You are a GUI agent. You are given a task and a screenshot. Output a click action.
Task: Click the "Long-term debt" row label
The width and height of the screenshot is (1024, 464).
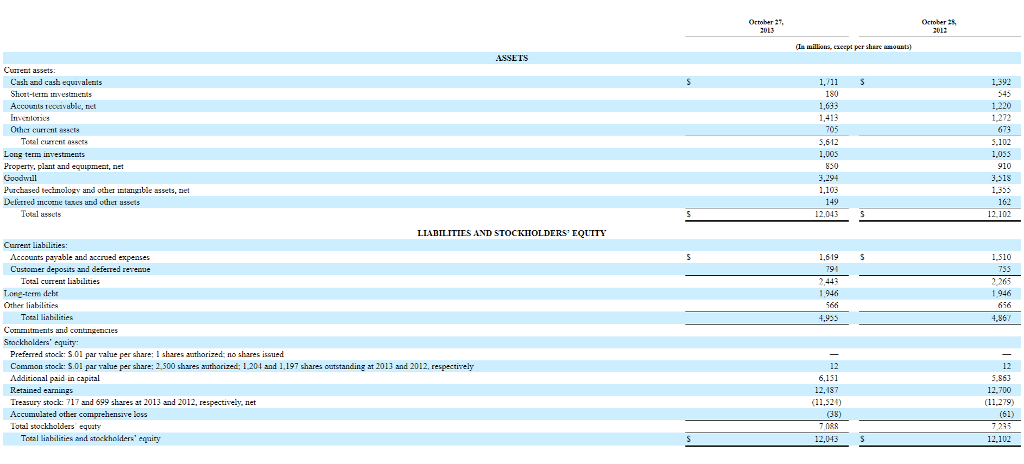point(31,293)
